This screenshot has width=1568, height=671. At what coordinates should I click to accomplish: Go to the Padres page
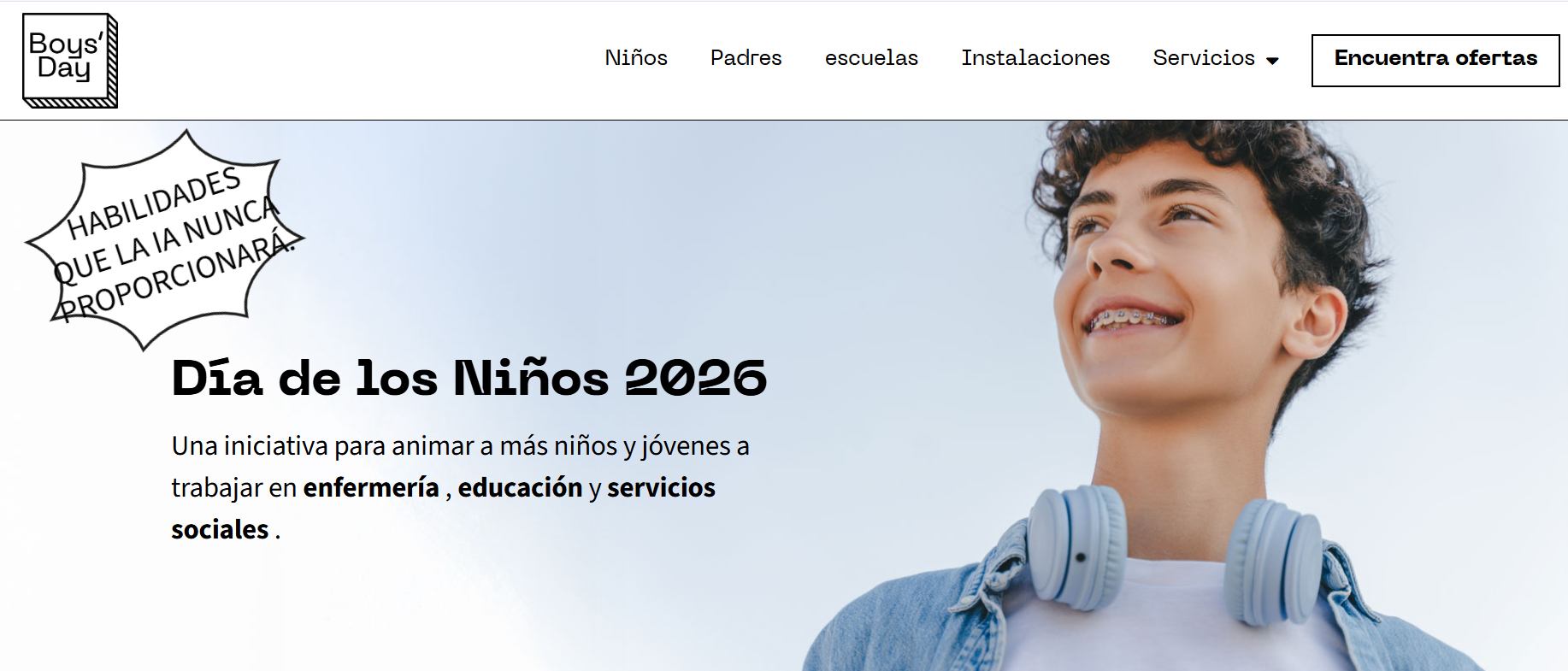point(746,58)
